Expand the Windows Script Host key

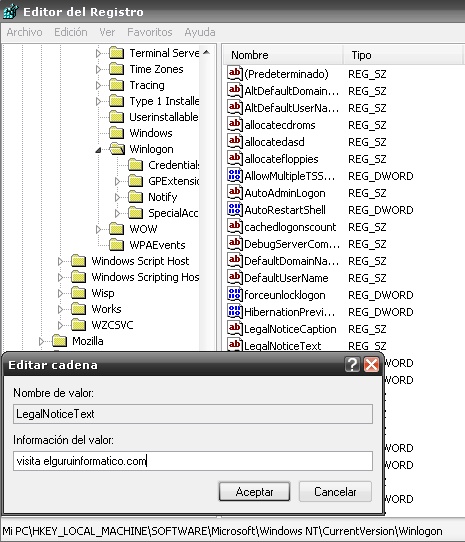tap(61, 261)
